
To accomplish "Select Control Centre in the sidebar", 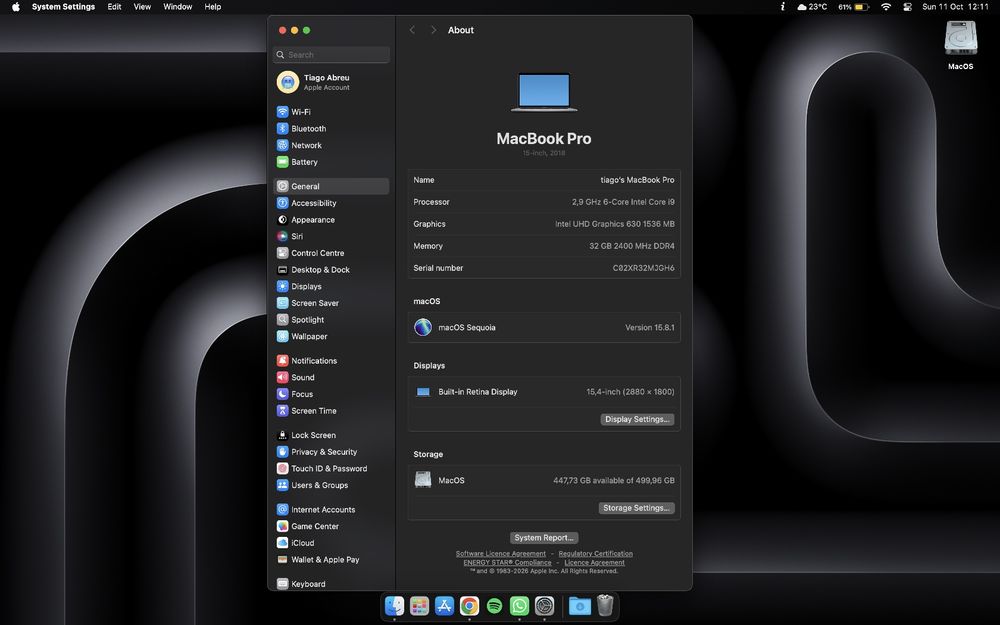I will tap(331, 253).
